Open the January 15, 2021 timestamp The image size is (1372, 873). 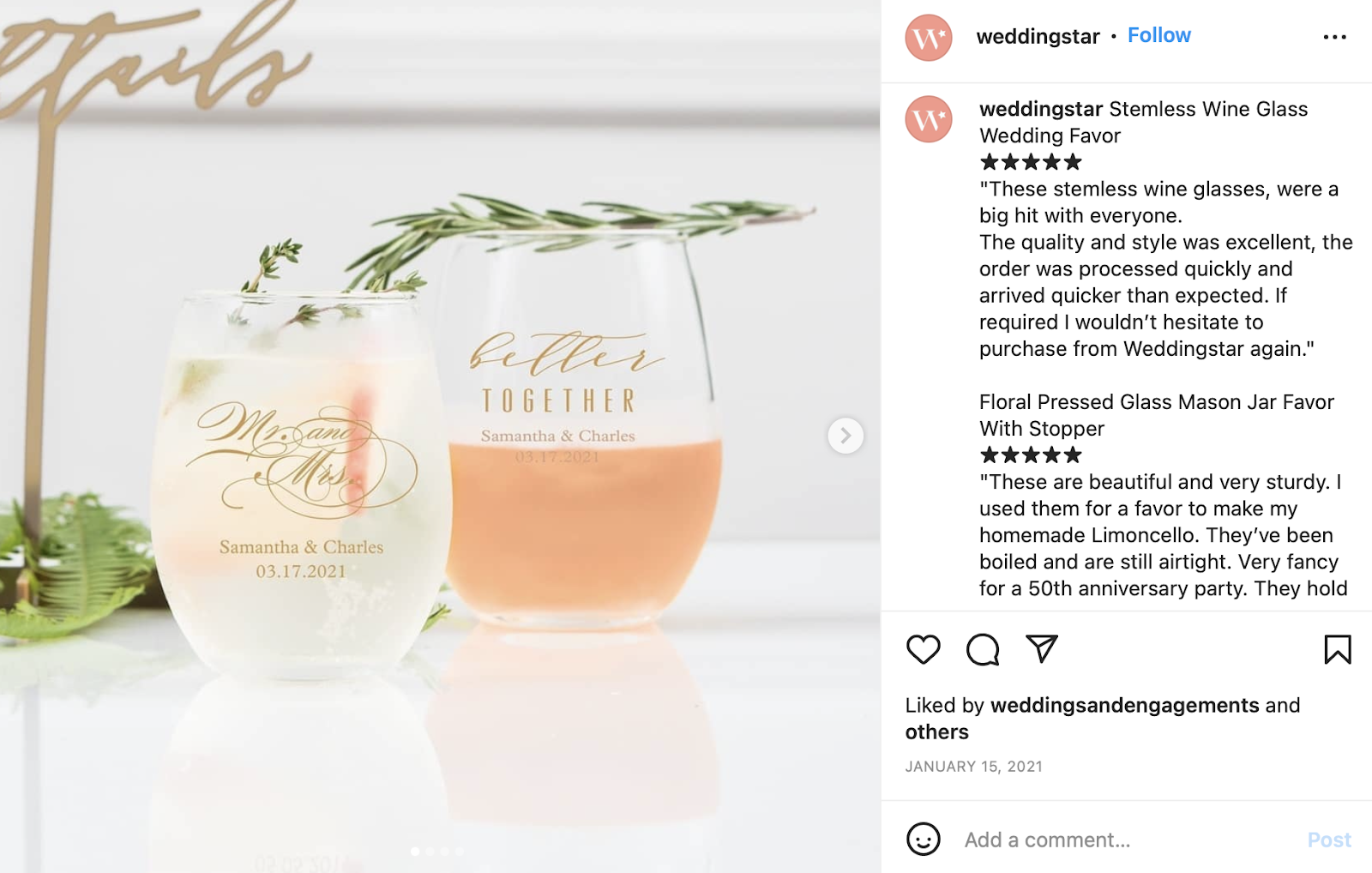[x=973, y=767]
